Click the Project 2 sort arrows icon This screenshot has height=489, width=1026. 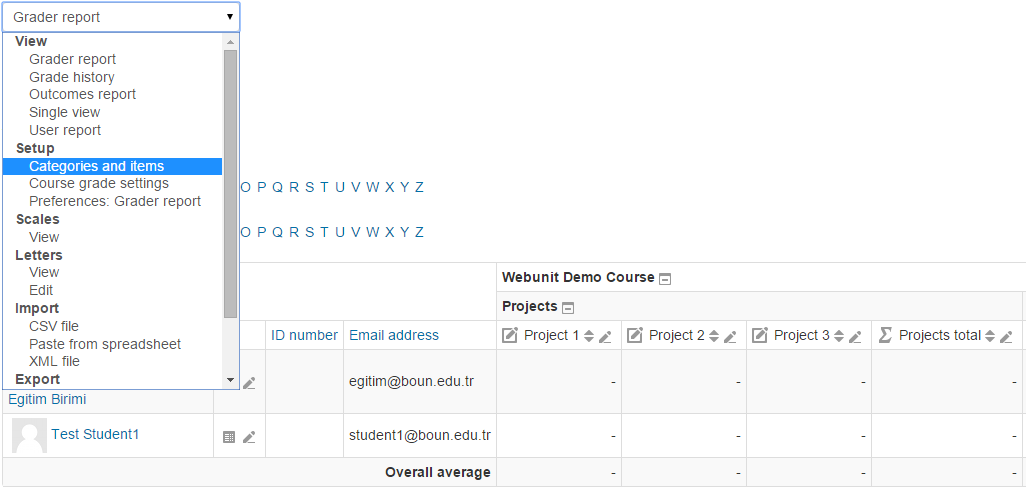pos(714,337)
